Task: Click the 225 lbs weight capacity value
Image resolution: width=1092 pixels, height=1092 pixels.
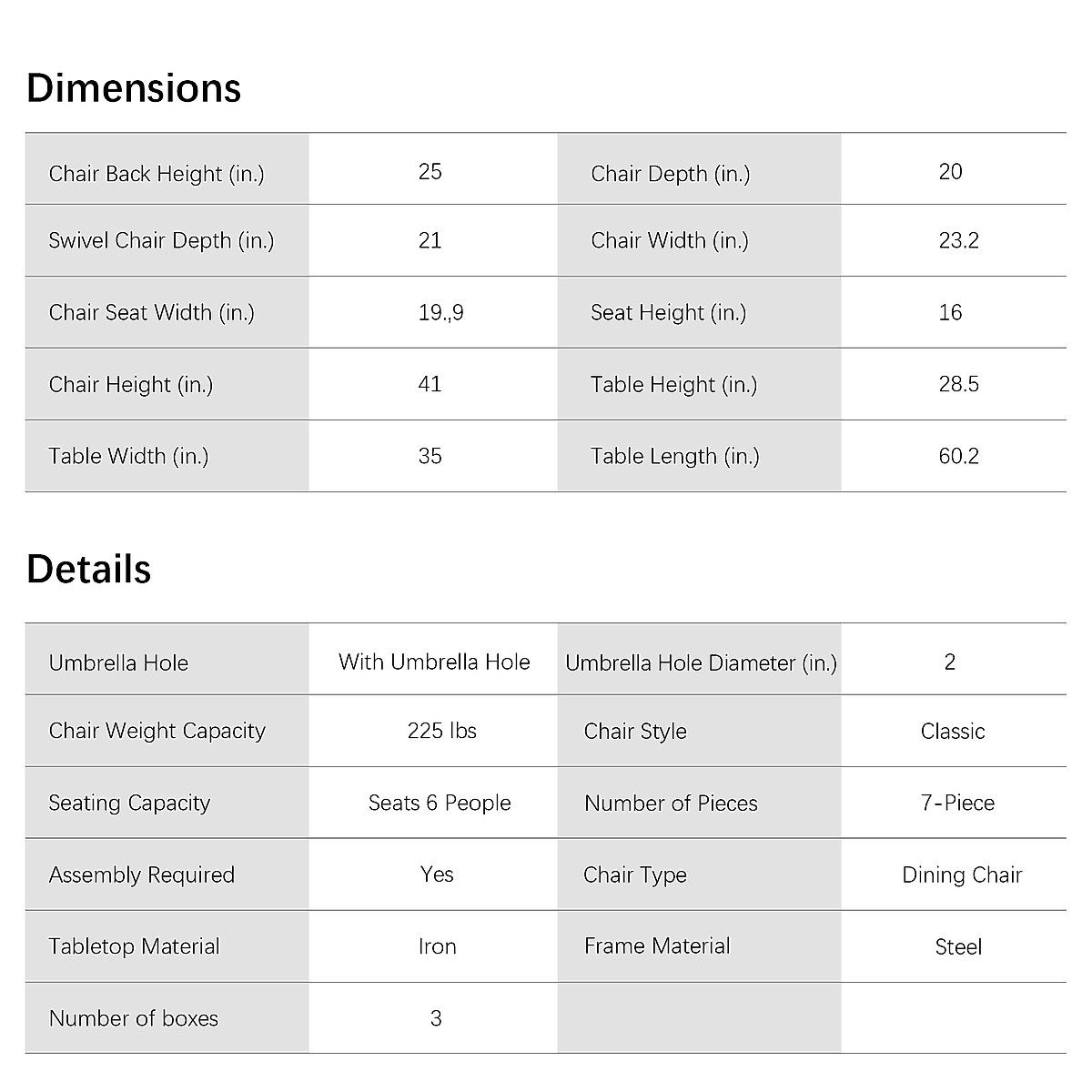Action: click(x=441, y=731)
